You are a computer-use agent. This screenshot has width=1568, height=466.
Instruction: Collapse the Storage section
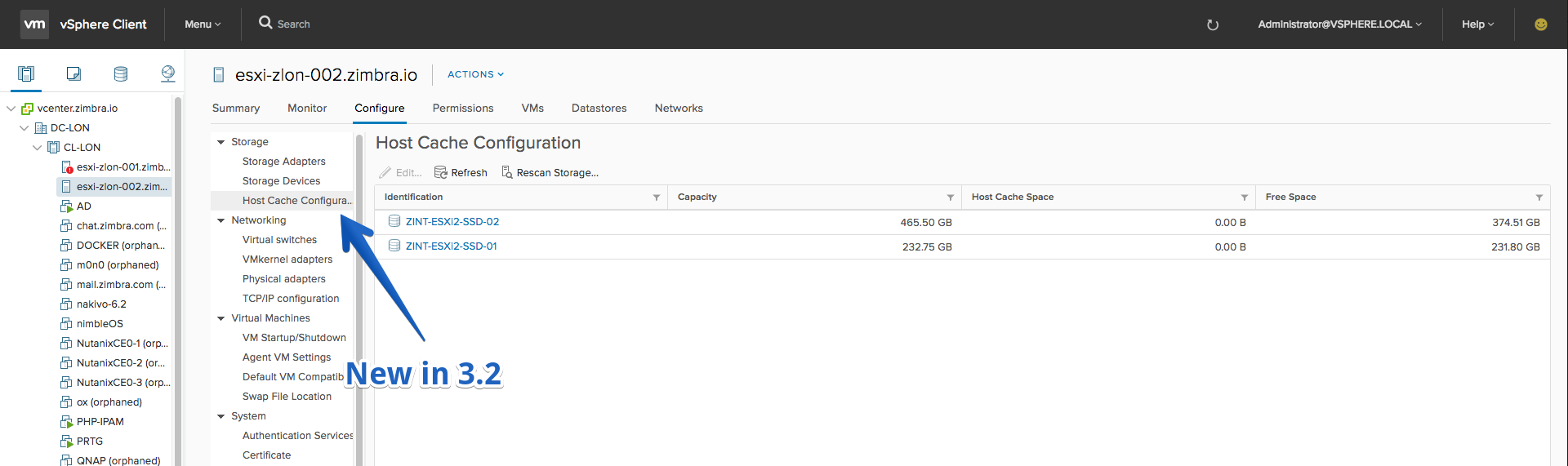220,142
